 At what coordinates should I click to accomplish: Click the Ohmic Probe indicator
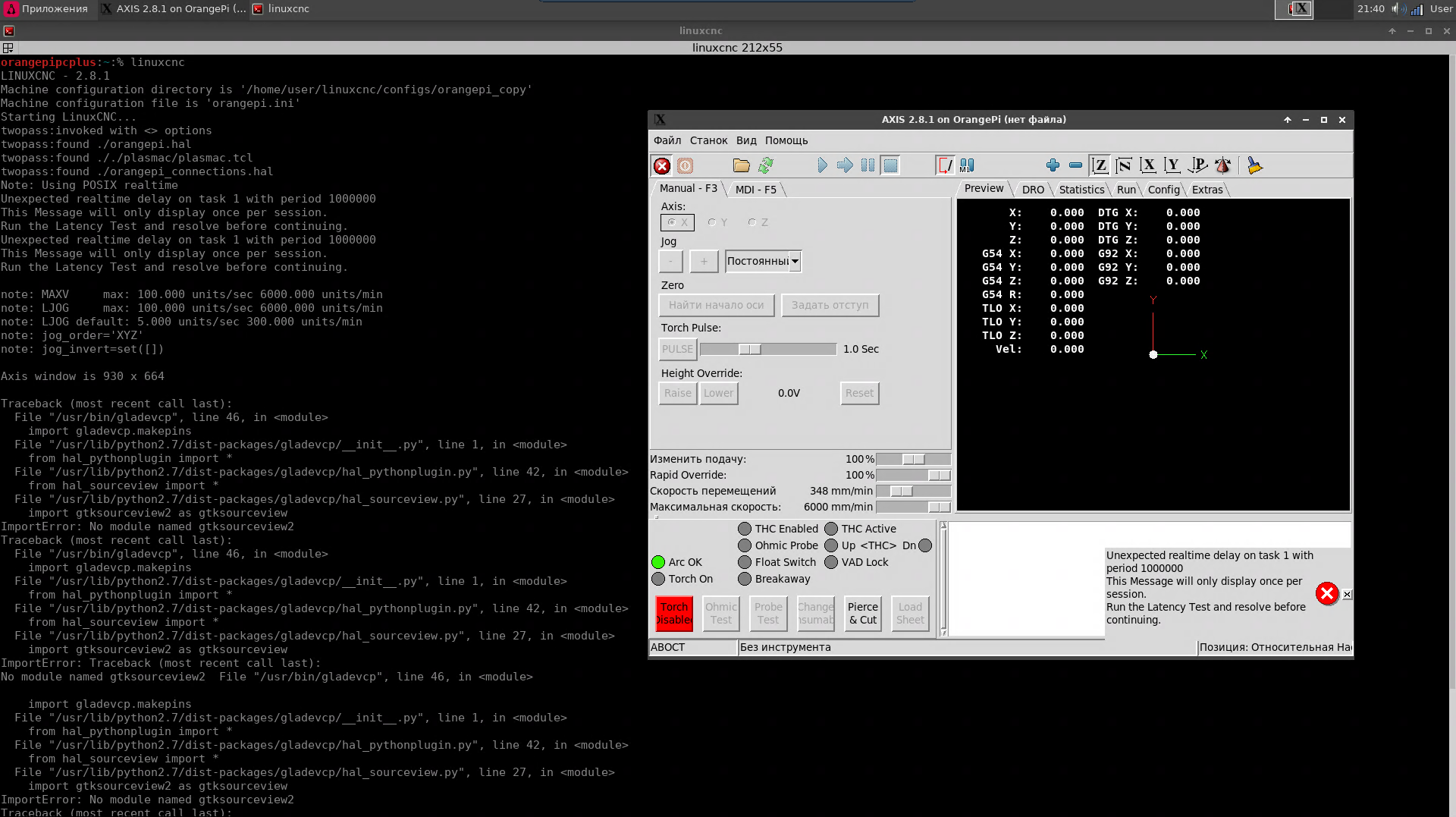pos(745,545)
